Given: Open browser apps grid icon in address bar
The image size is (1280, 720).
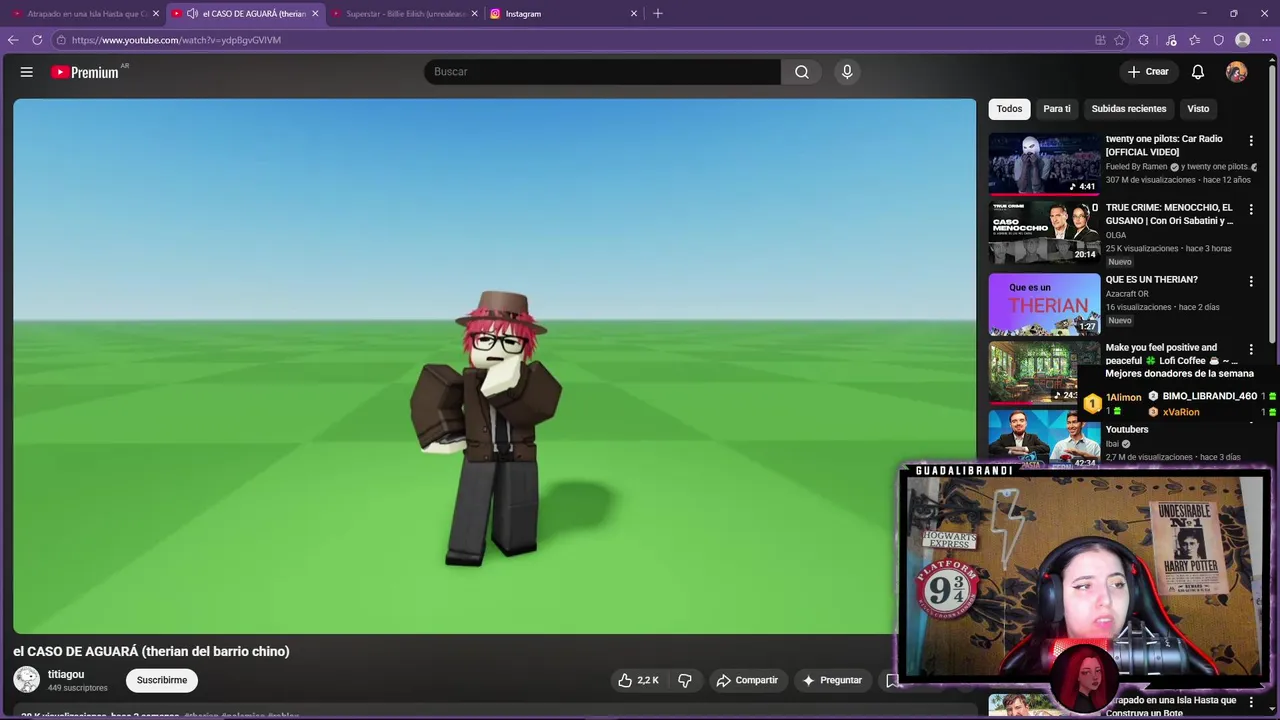Looking at the screenshot, I should pyautogui.click(x=1100, y=40).
